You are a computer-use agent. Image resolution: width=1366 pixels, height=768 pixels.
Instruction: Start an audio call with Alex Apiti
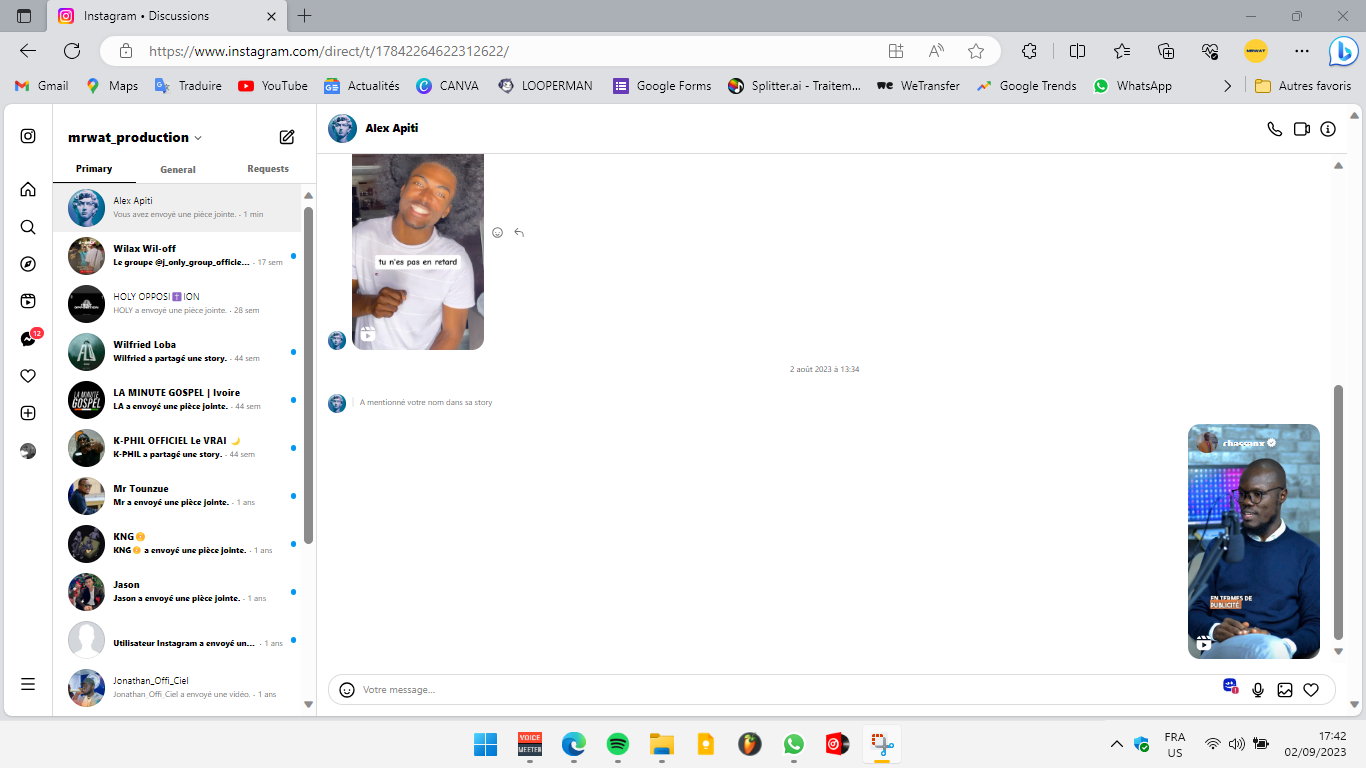(1274, 129)
